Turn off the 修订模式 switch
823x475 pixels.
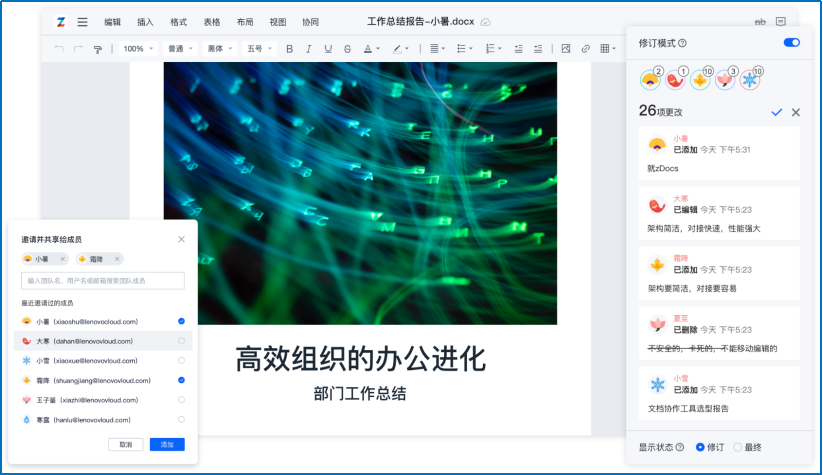point(792,43)
